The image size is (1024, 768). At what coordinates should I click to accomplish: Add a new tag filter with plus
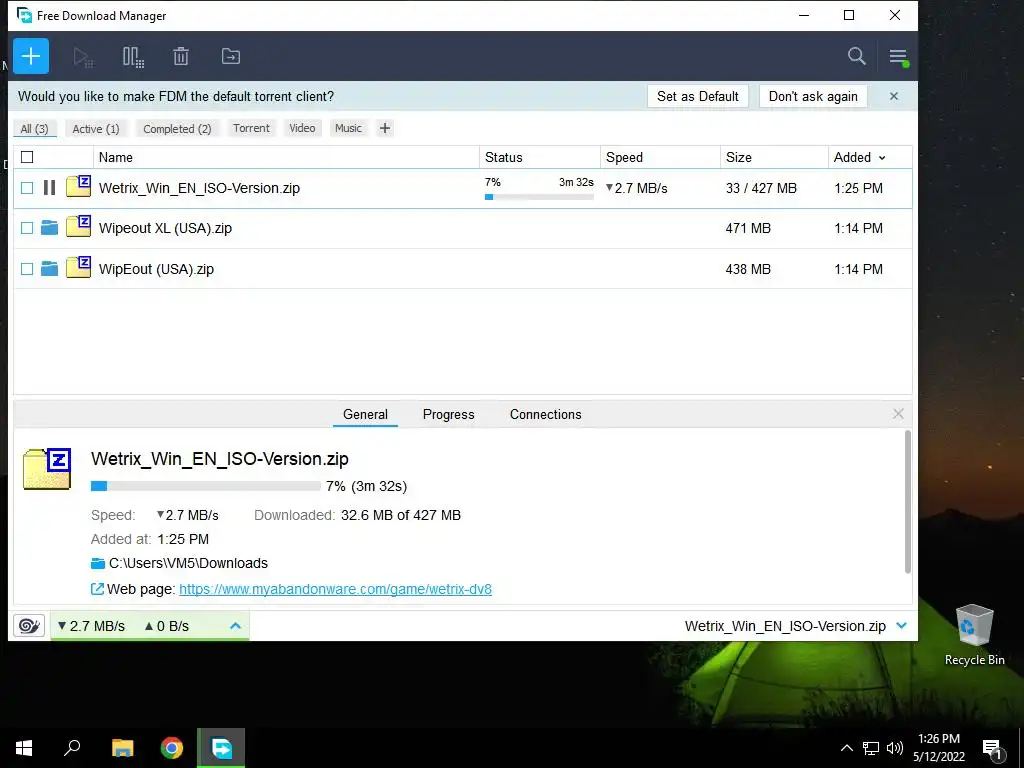[x=385, y=128]
